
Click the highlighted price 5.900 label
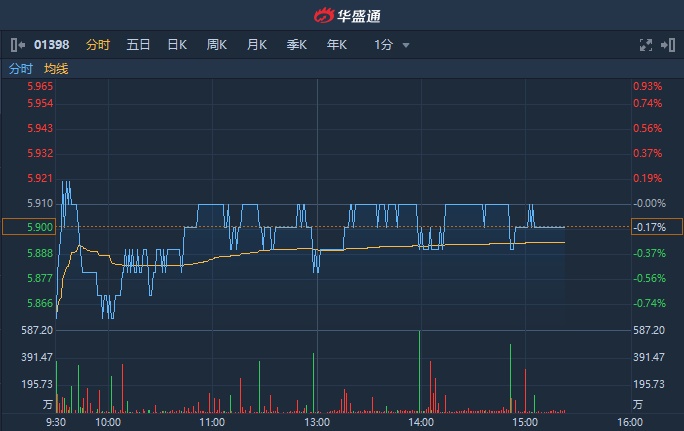pyautogui.click(x=29, y=227)
